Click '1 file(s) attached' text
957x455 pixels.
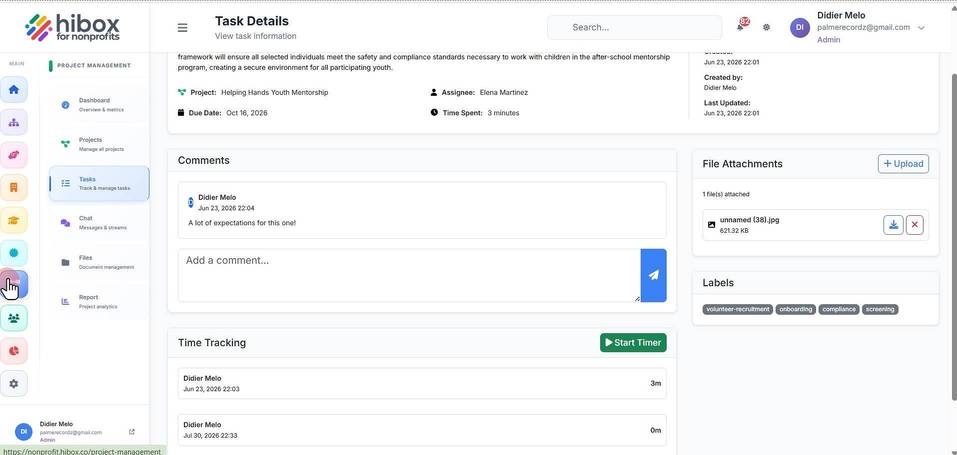pos(726,194)
